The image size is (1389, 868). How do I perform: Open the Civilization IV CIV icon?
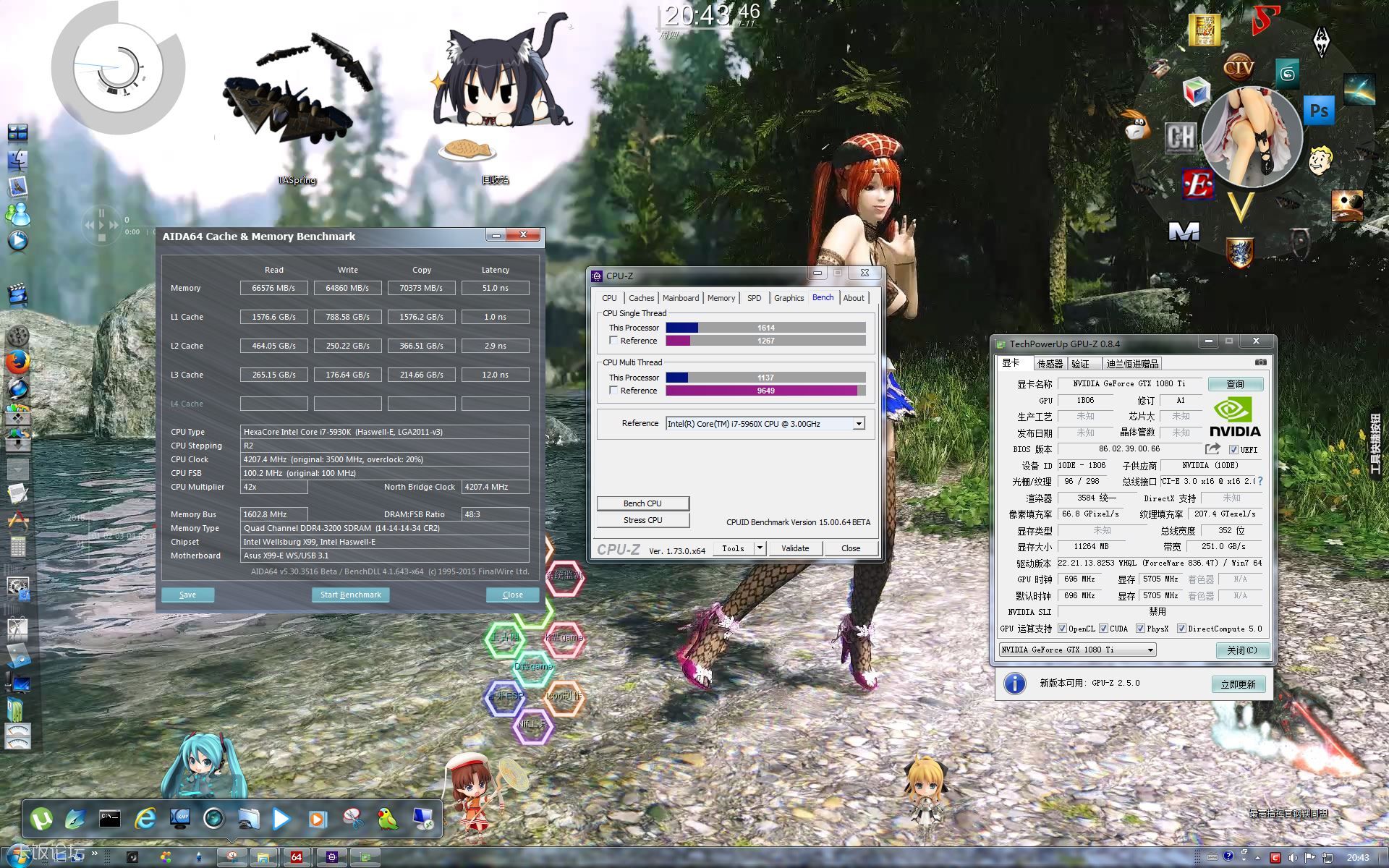pos(1239,67)
